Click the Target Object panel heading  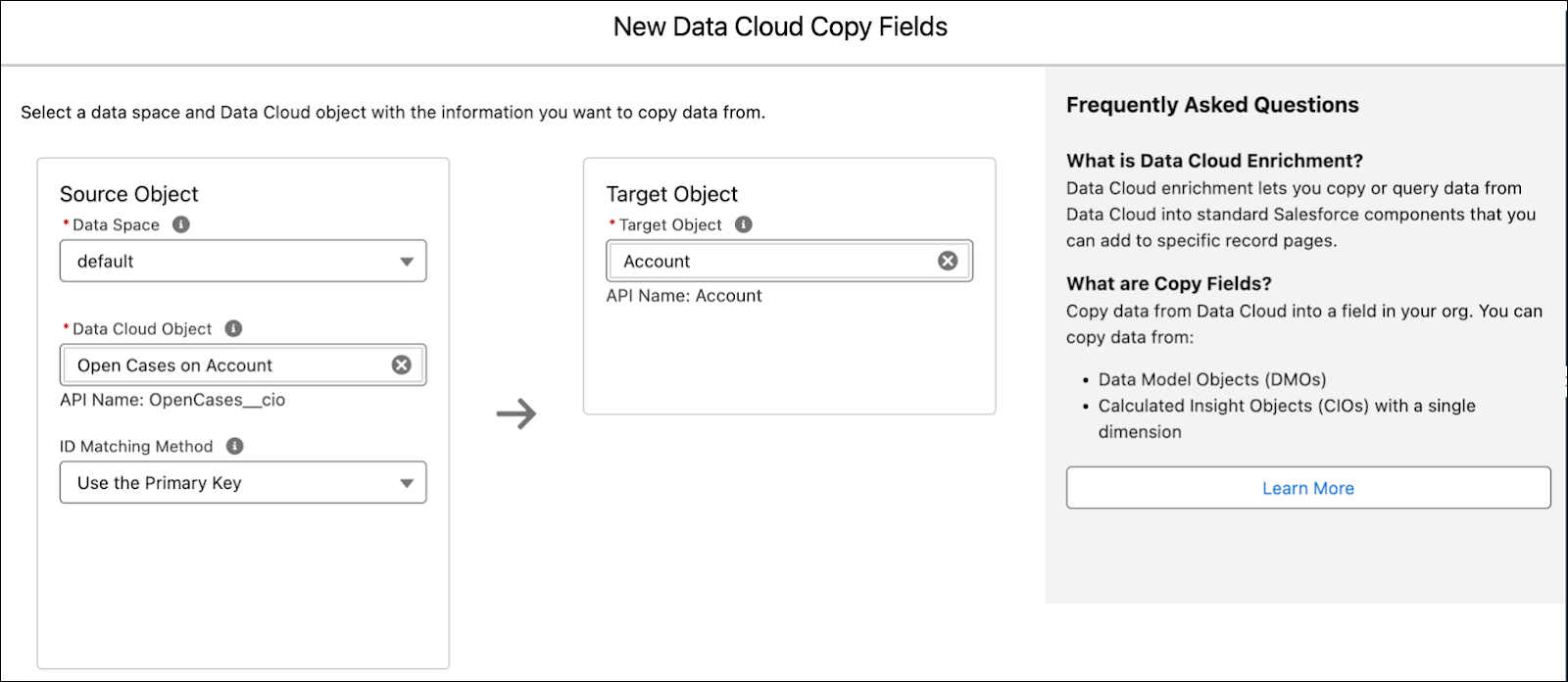tap(671, 194)
